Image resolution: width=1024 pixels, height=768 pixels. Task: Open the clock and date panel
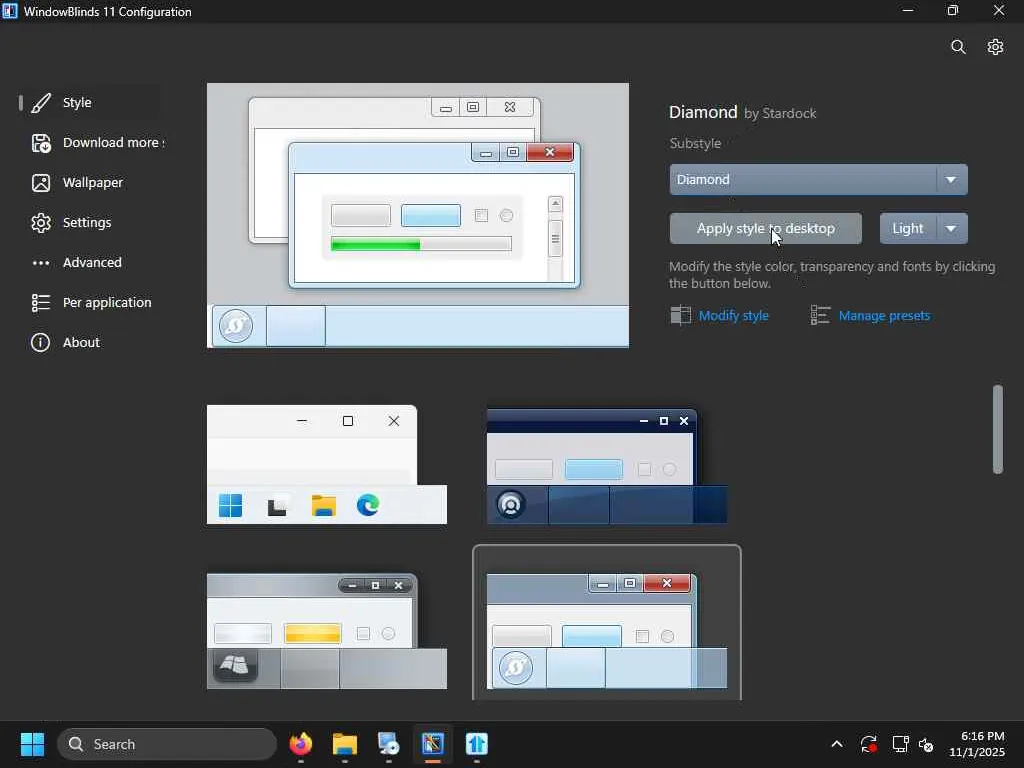(976, 744)
